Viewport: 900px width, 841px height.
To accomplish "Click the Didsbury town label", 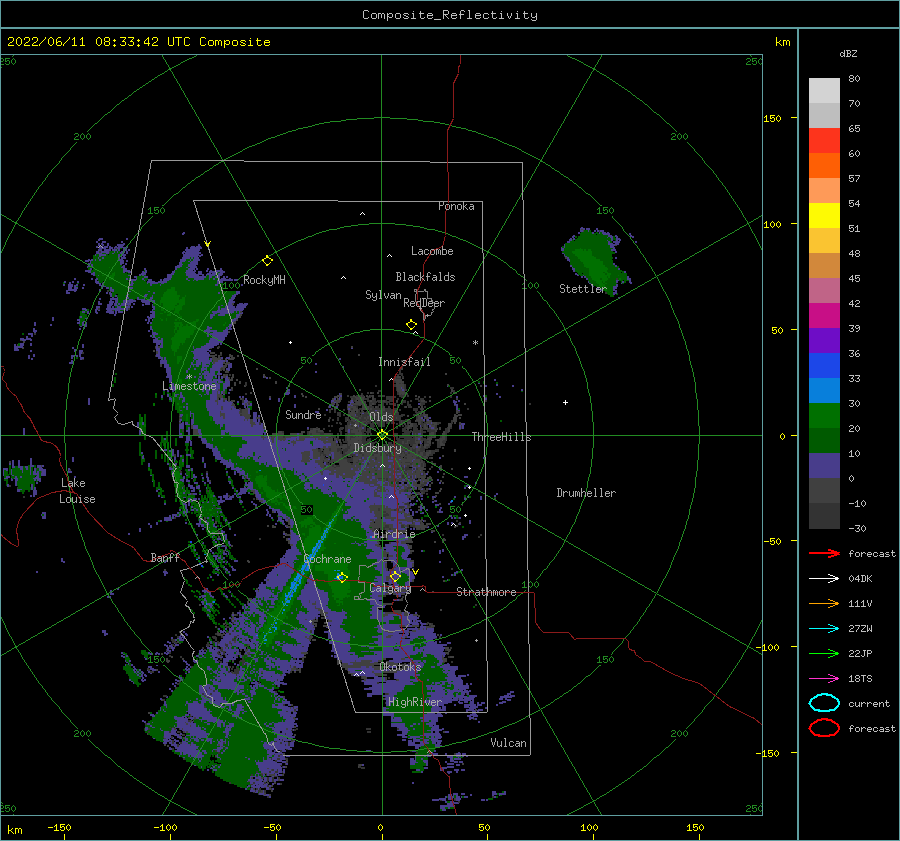I will tap(377, 448).
